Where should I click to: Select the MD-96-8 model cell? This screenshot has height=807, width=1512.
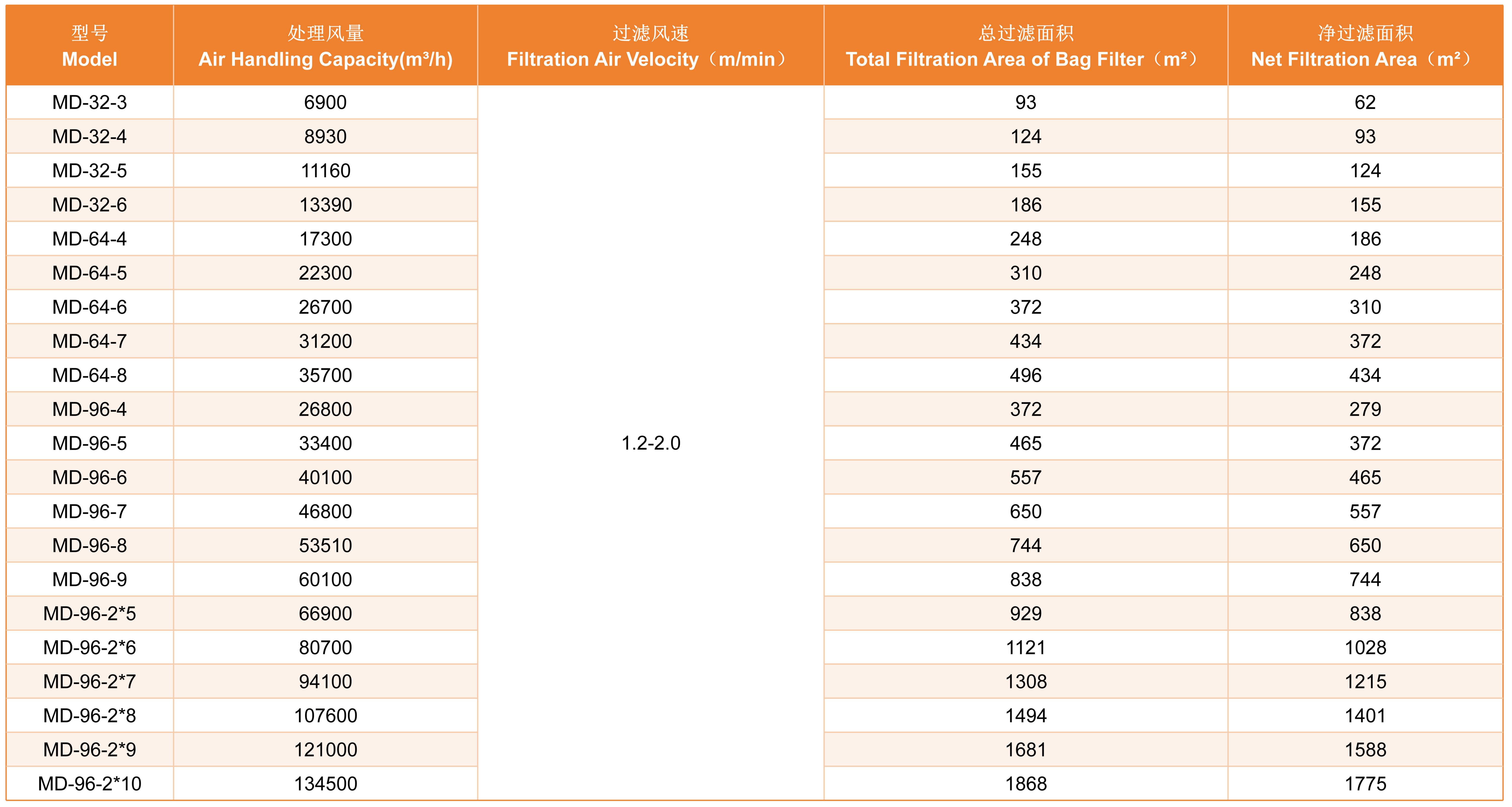pos(89,545)
